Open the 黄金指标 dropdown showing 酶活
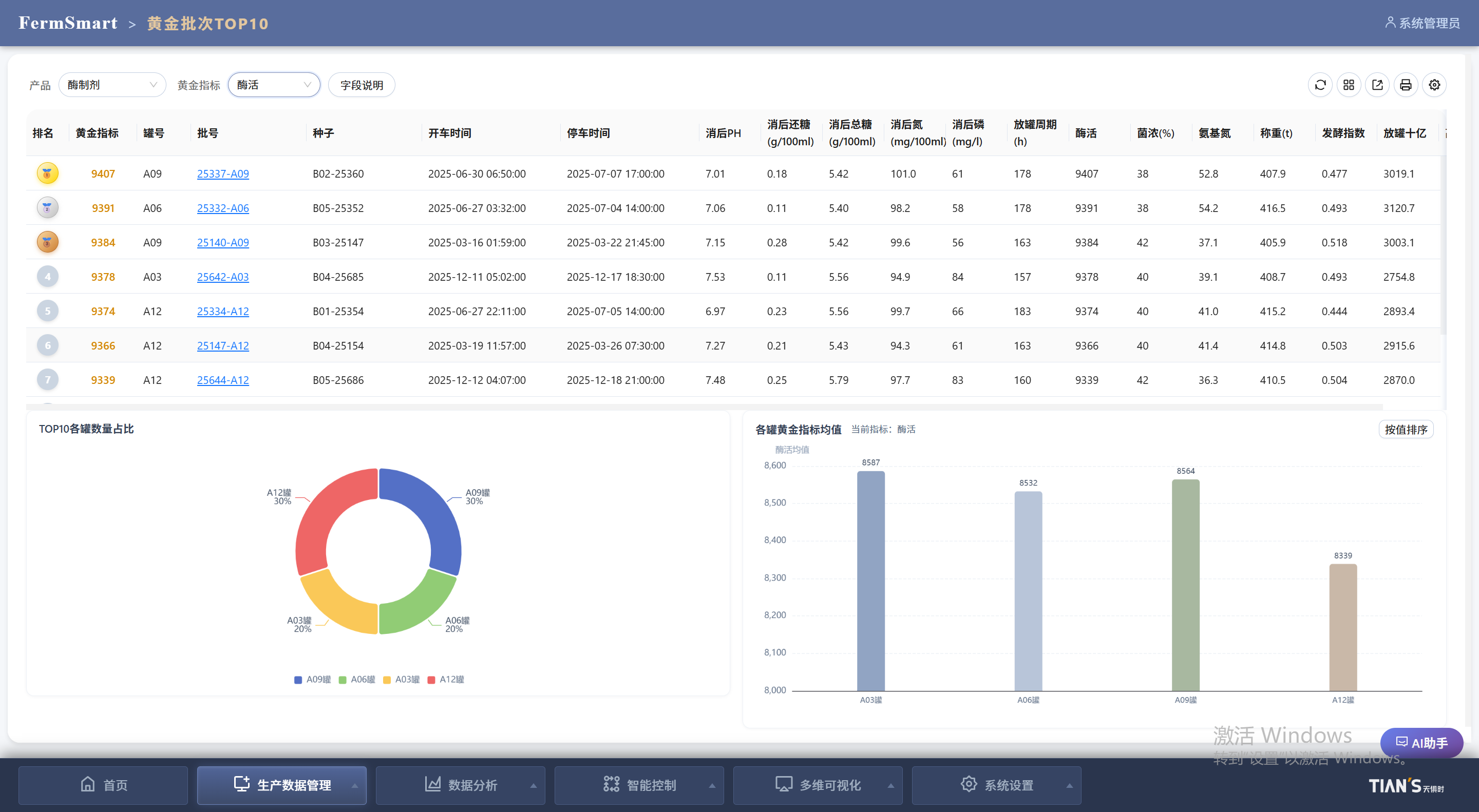The height and width of the screenshot is (812, 1479). [x=274, y=85]
